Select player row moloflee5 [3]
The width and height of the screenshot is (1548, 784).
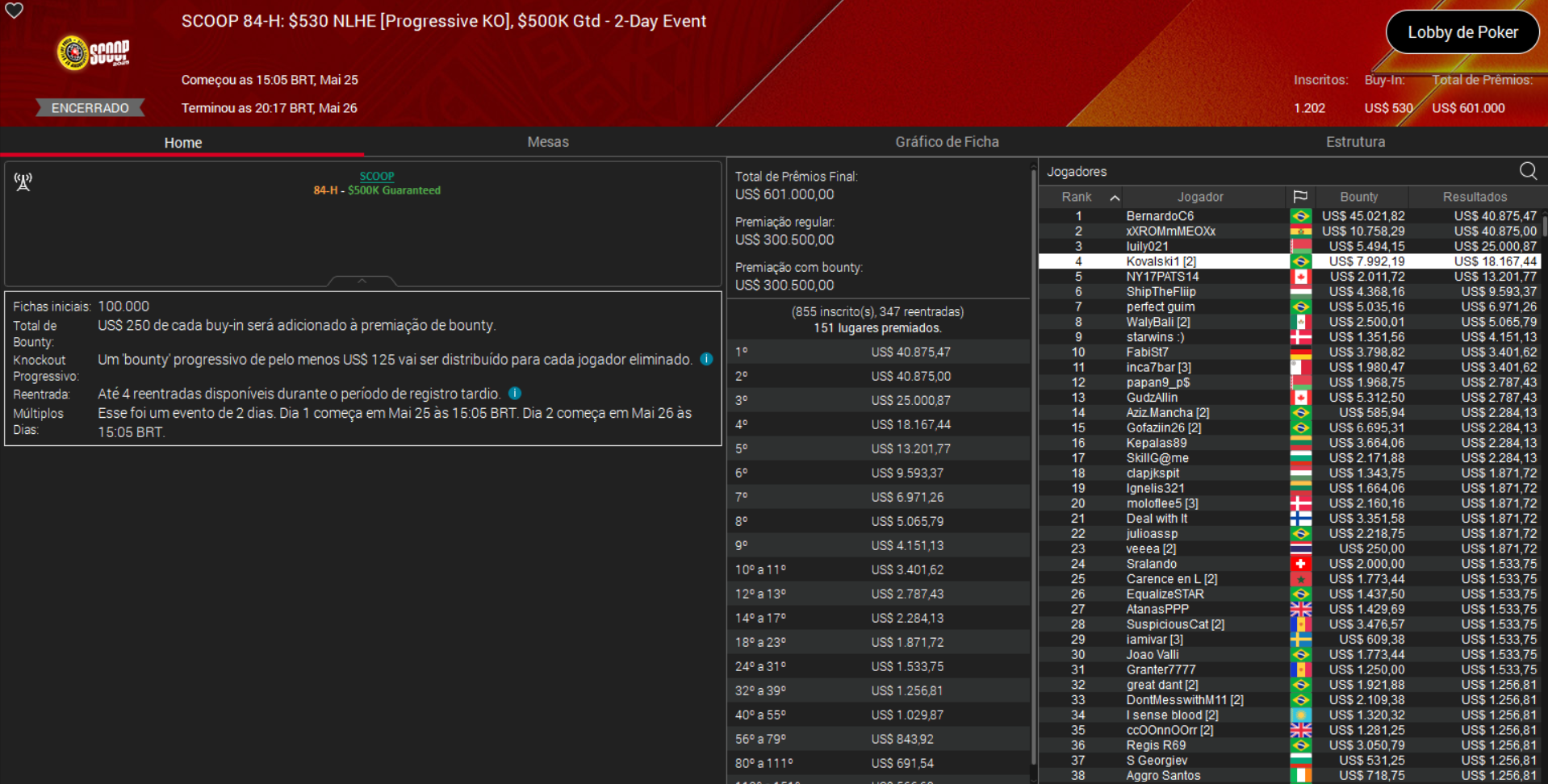tap(1290, 503)
